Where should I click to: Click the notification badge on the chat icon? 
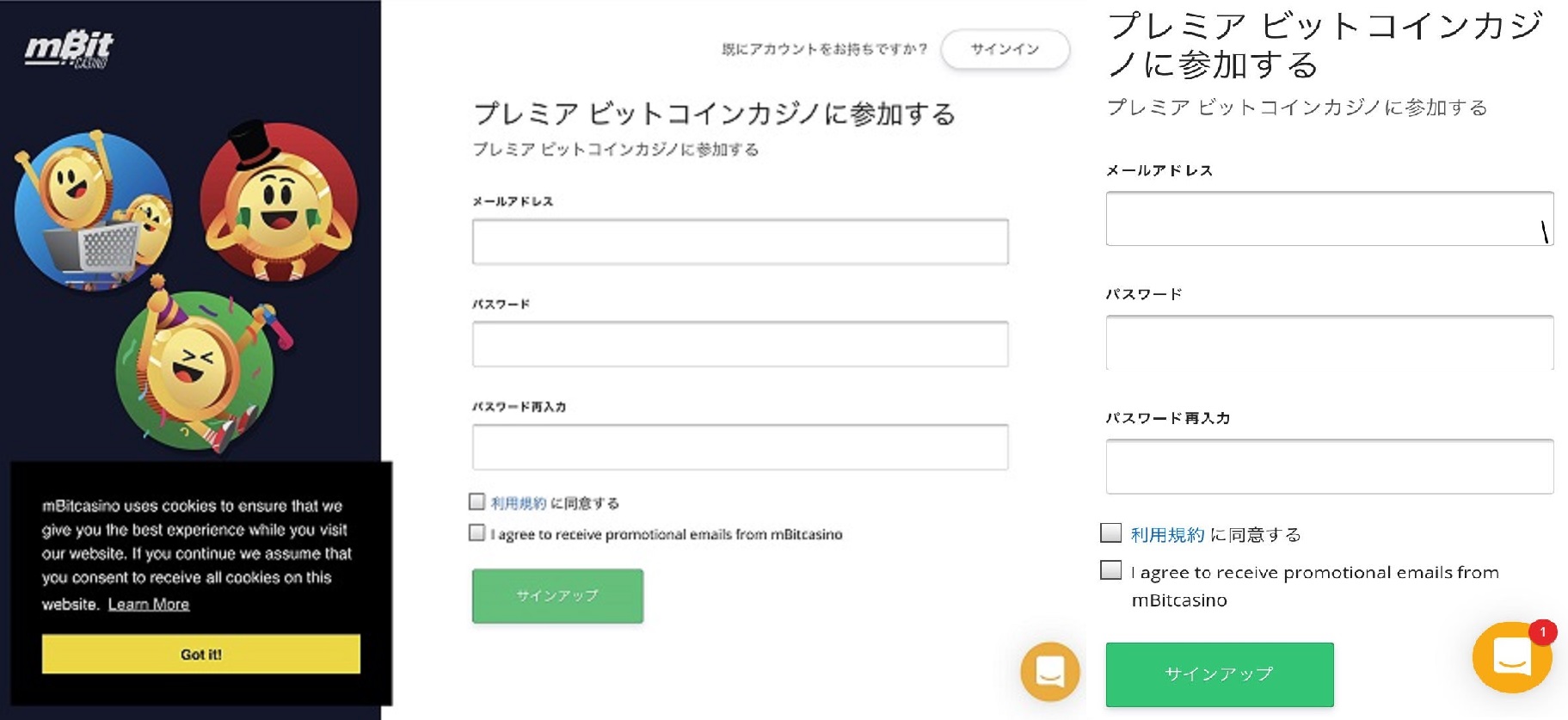[1545, 630]
